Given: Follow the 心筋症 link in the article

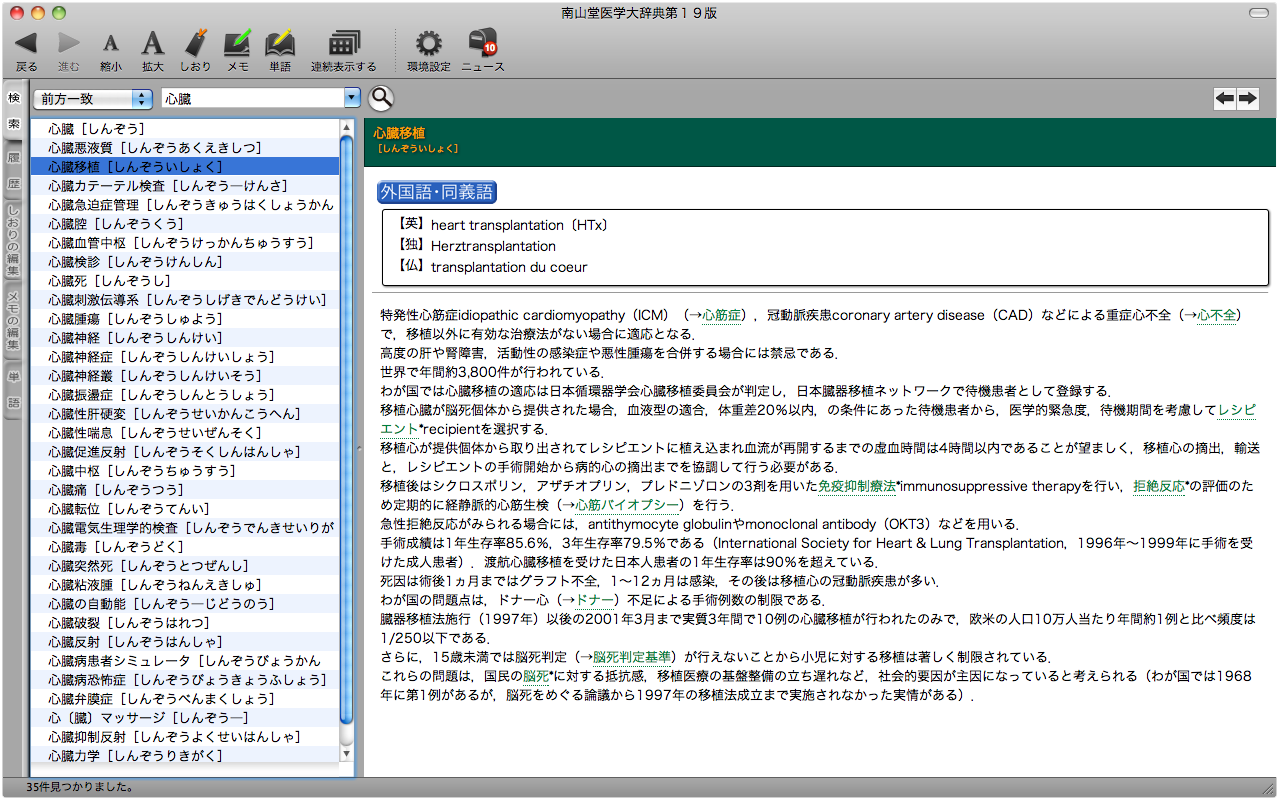Looking at the screenshot, I should click(x=722, y=315).
